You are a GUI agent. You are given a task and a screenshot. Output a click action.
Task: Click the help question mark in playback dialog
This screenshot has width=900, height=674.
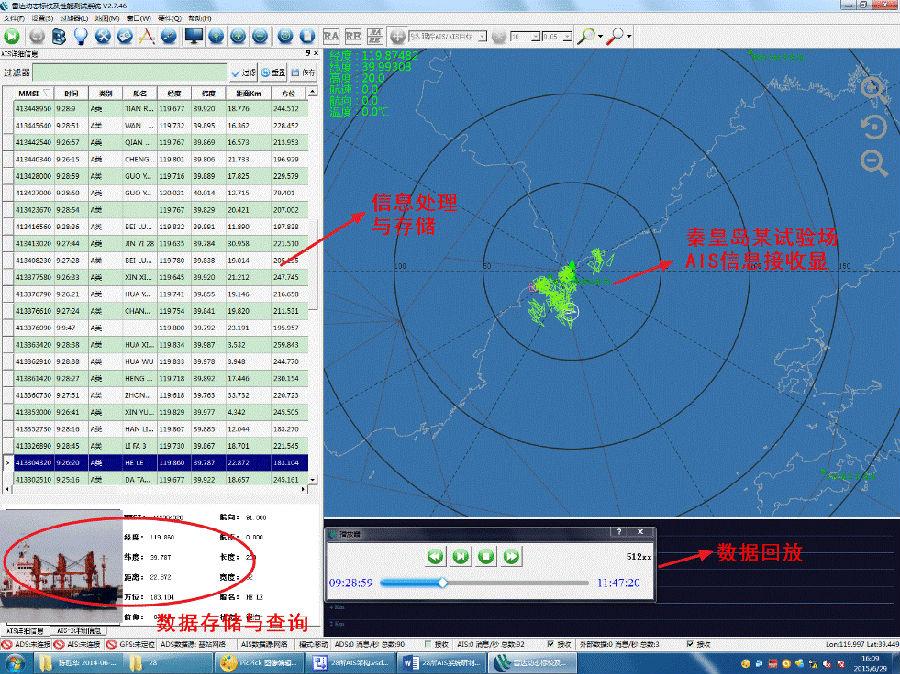[x=619, y=532]
